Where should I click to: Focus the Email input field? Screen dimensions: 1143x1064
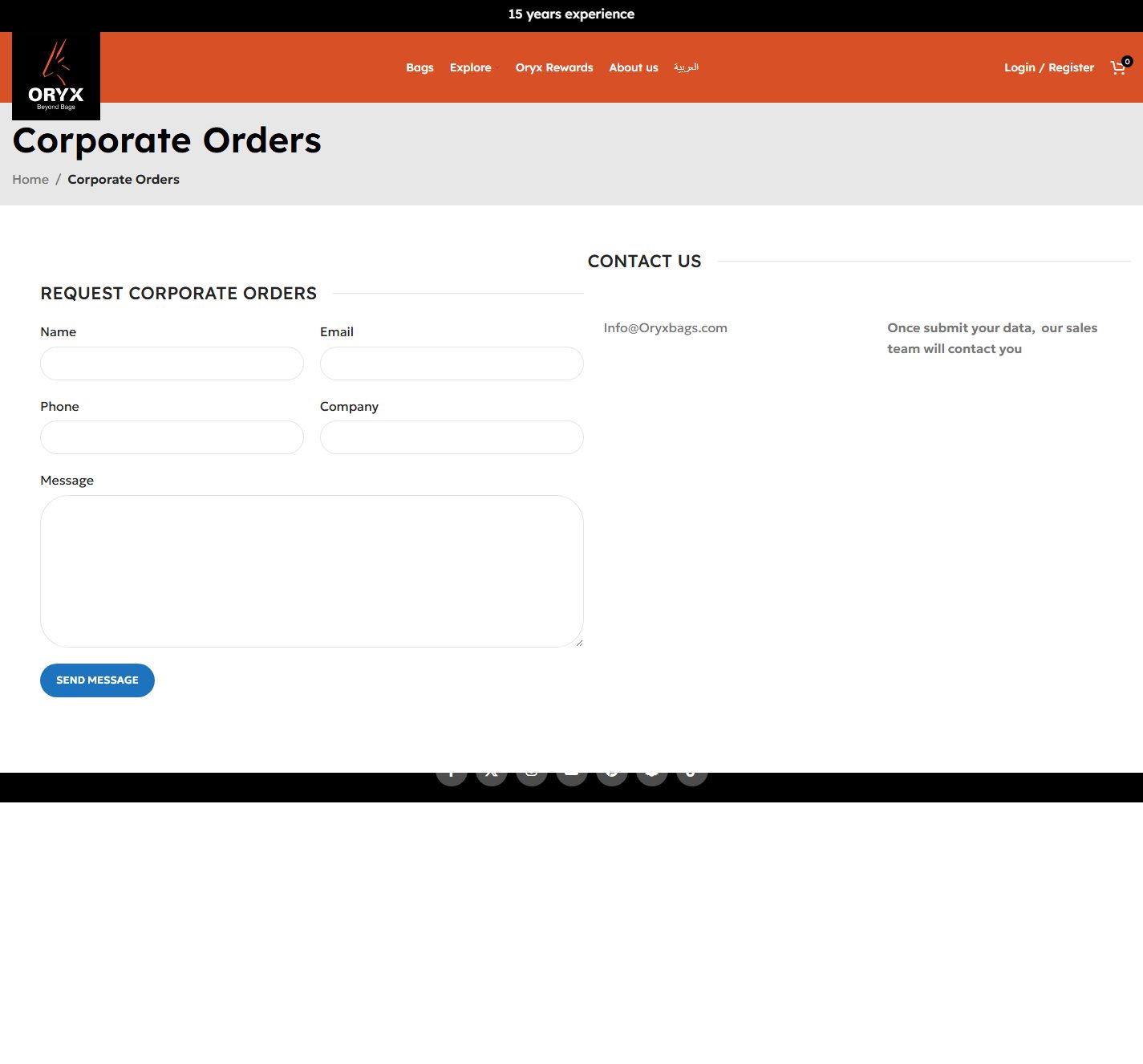tap(452, 363)
